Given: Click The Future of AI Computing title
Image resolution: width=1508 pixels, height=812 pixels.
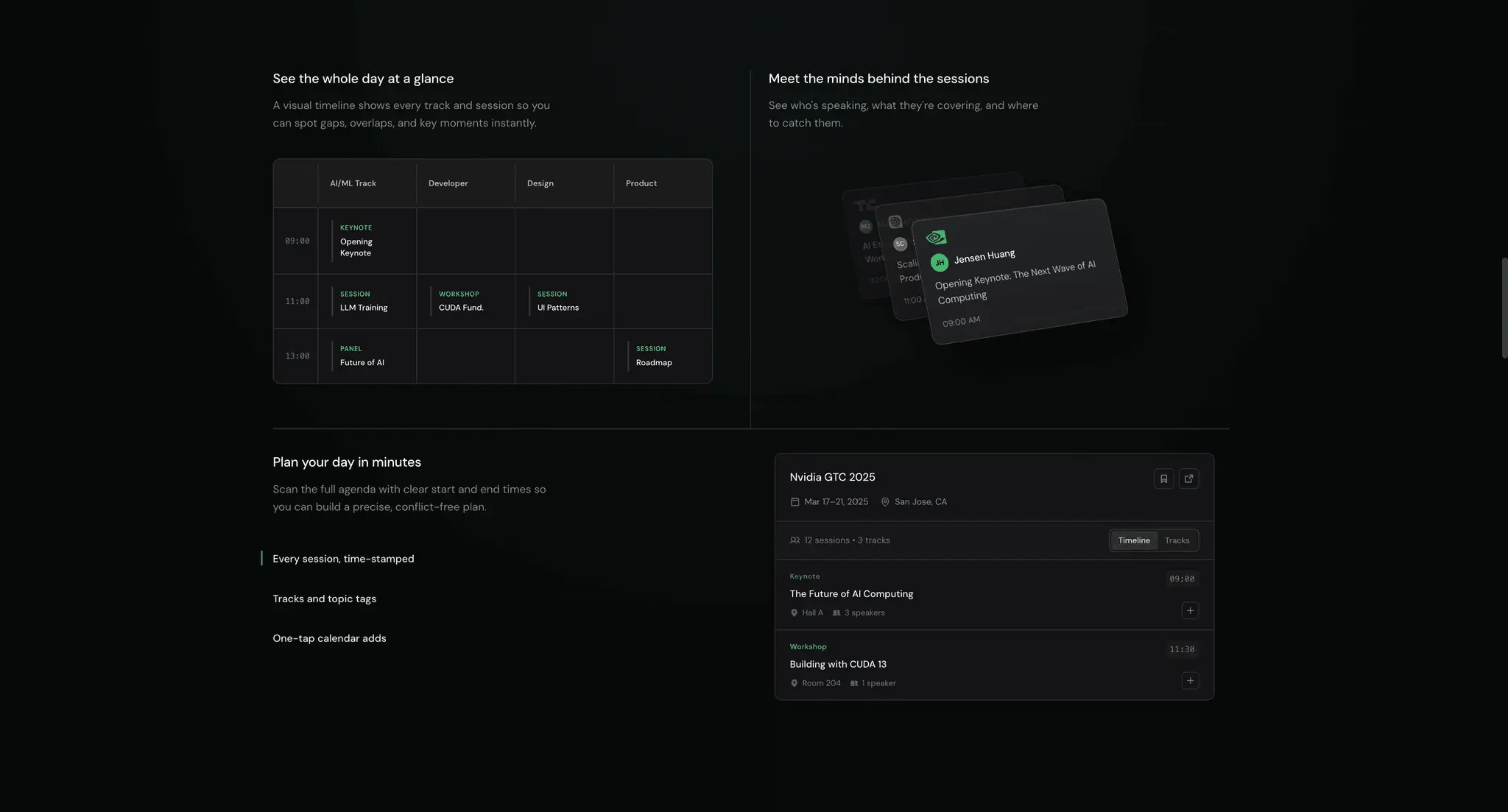Looking at the screenshot, I should click(851, 594).
